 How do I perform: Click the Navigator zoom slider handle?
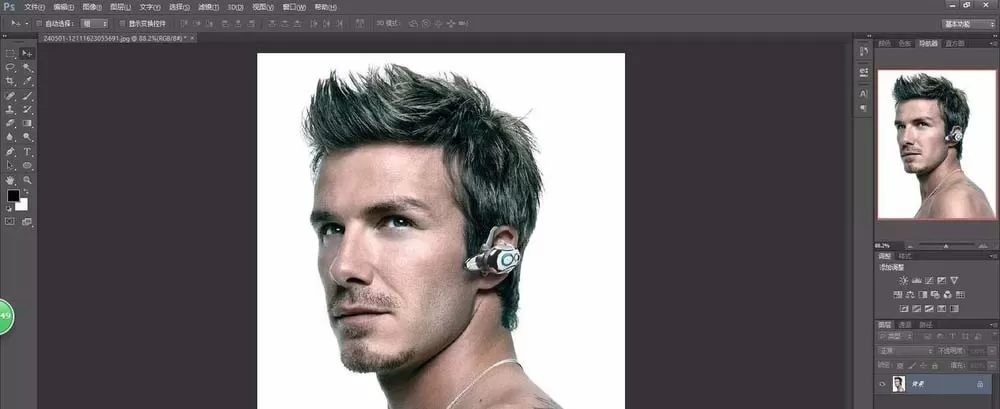[x=946, y=245]
